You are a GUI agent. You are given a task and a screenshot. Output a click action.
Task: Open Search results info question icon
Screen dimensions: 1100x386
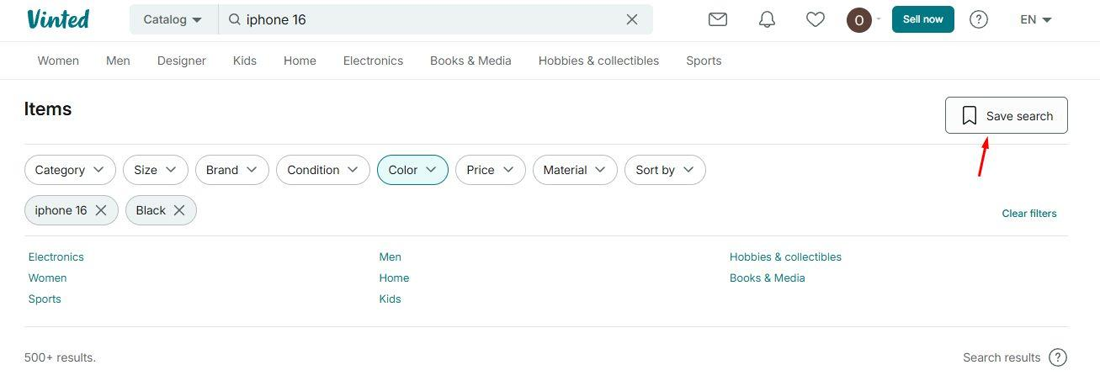click(x=1058, y=357)
